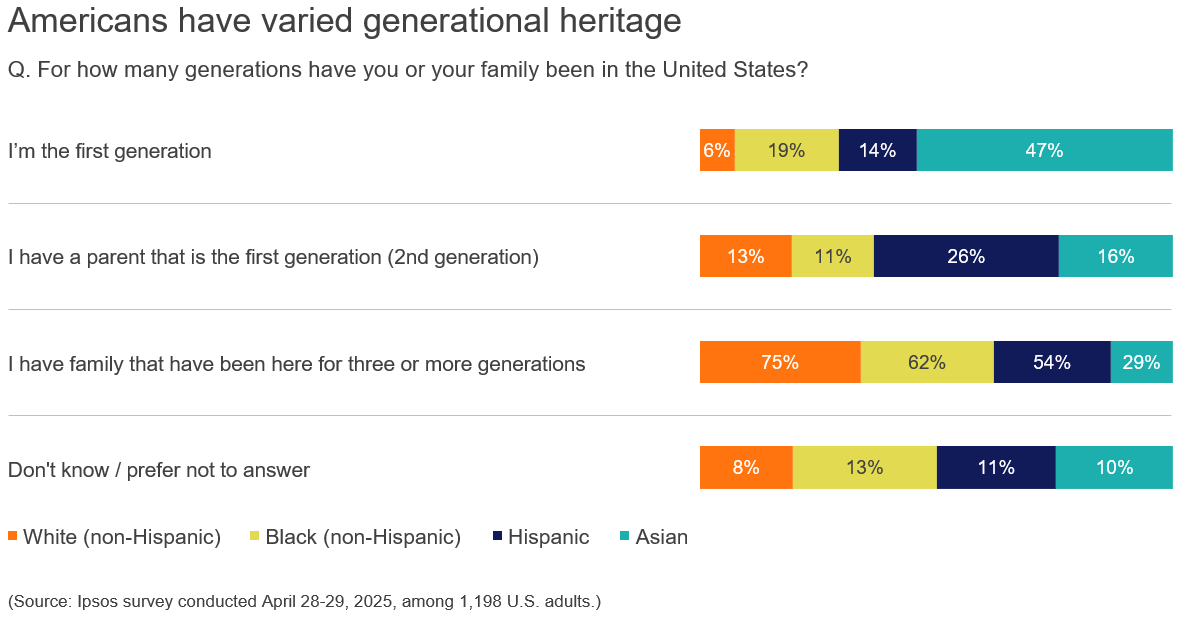Viewport: 1181px width, 619px height.
Task: Select the 6% White first-generation bar segment
Action: 717,150
